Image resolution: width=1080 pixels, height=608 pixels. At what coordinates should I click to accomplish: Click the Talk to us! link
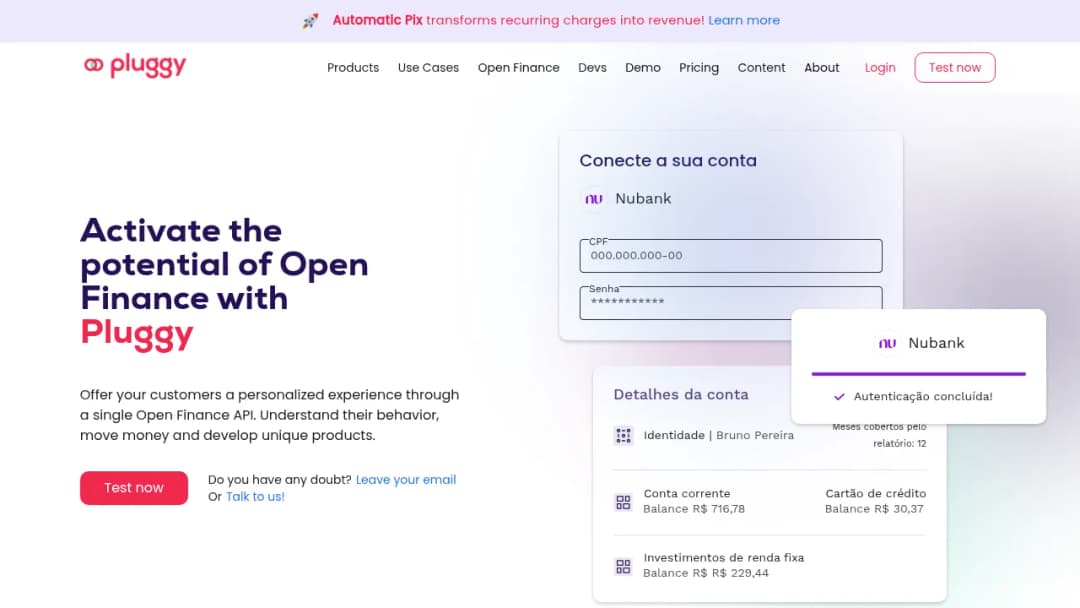(255, 496)
